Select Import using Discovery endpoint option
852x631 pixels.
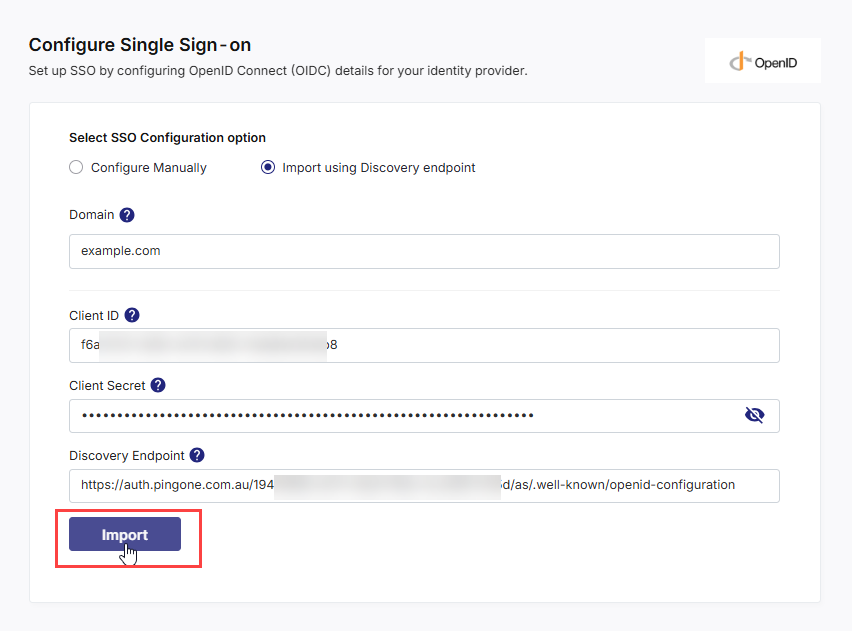click(x=268, y=167)
